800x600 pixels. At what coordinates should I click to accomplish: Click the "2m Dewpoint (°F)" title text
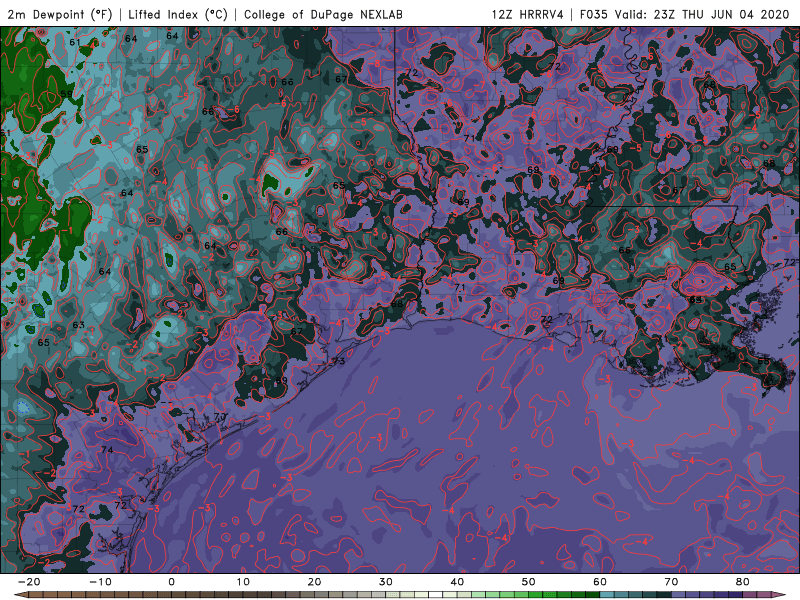point(60,14)
